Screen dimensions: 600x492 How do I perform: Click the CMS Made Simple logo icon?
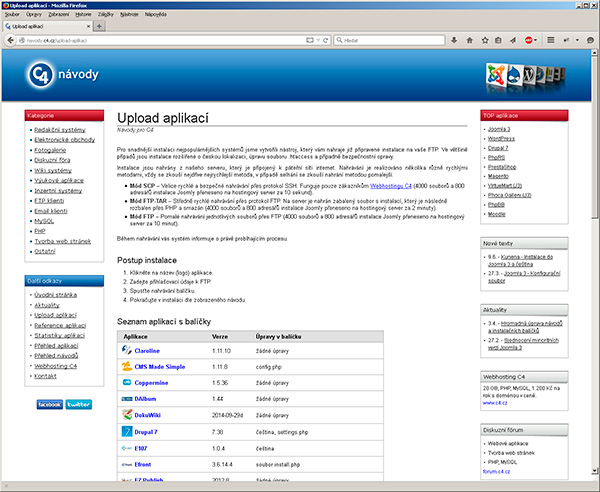[x=127, y=366]
